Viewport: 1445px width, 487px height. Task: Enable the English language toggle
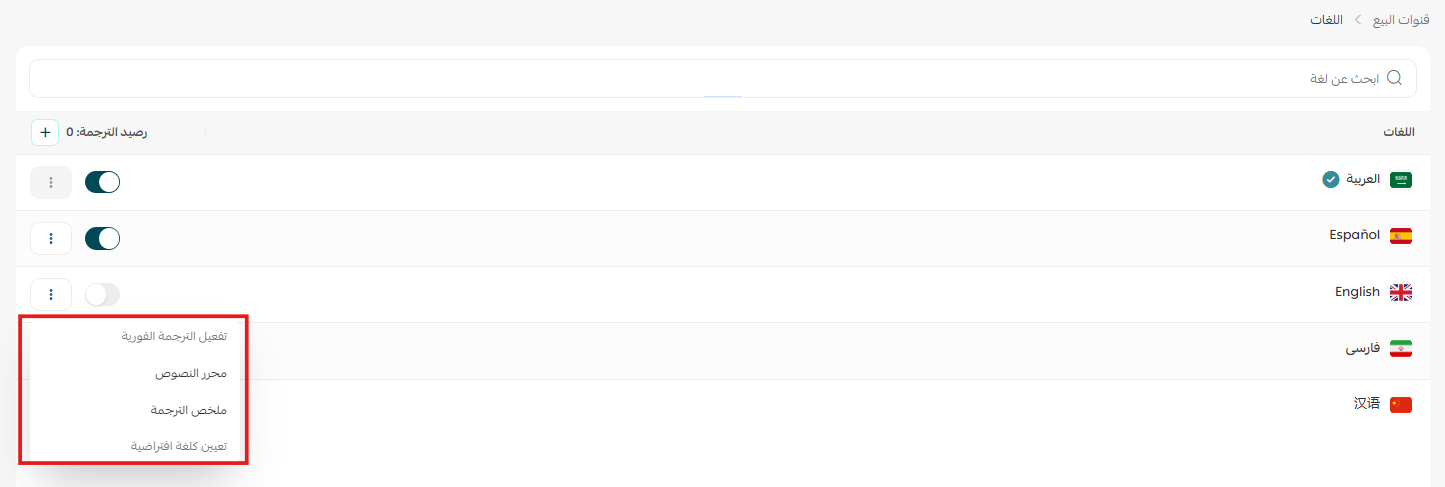point(102,294)
